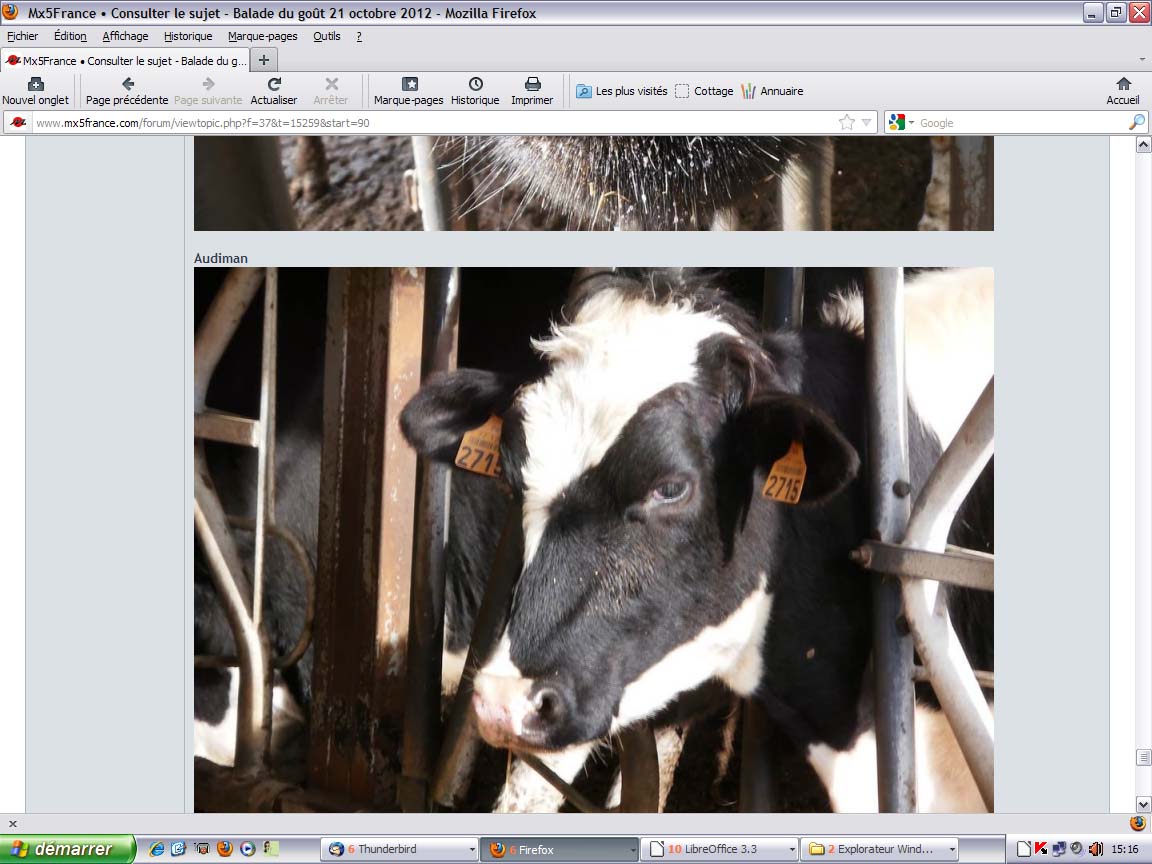Go to the Accueil home page
1152x864 pixels.
click(1123, 92)
